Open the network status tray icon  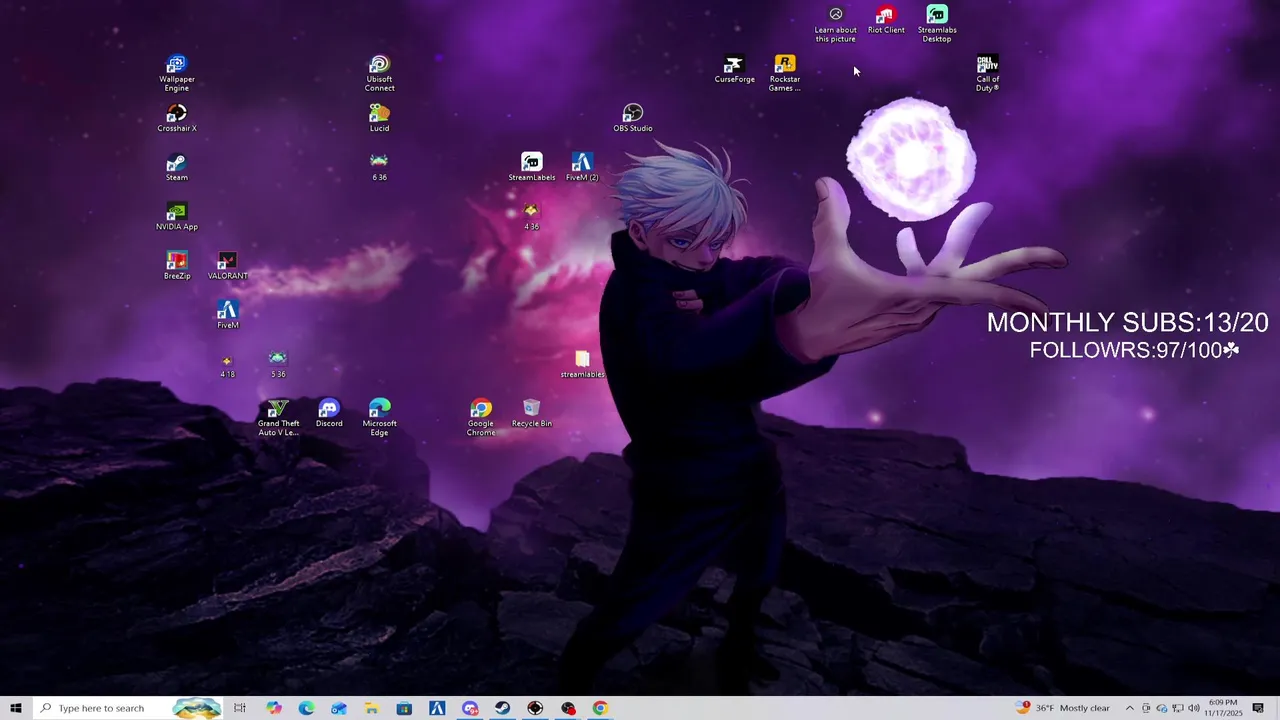coord(1178,708)
